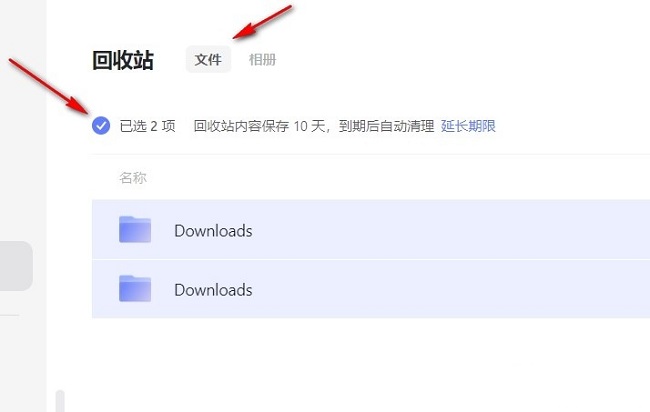This screenshot has width=650, height=412.
Task: Click the red arrow pointing at select-all checkmark
Action: [49, 86]
